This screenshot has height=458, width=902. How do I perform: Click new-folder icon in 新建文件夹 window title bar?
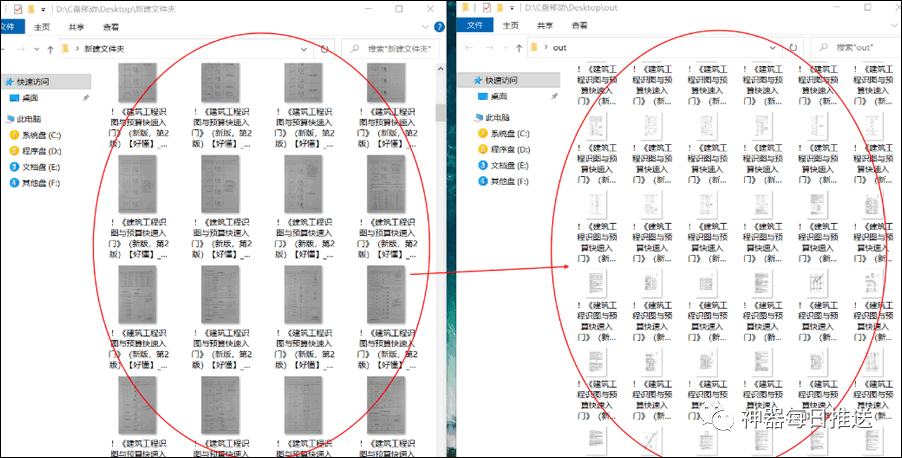coord(32,9)
